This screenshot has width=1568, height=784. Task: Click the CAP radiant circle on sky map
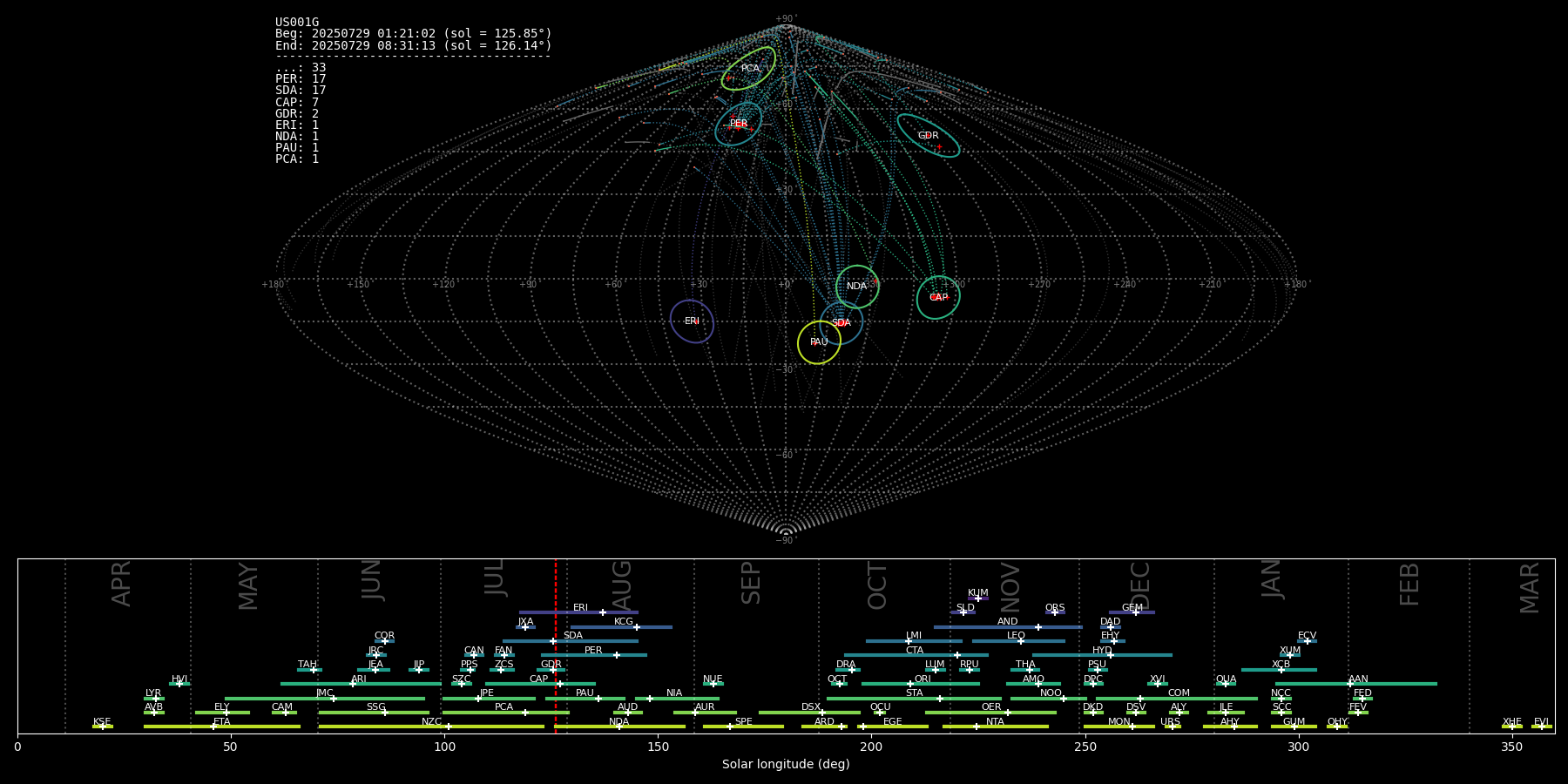point(938,297)
